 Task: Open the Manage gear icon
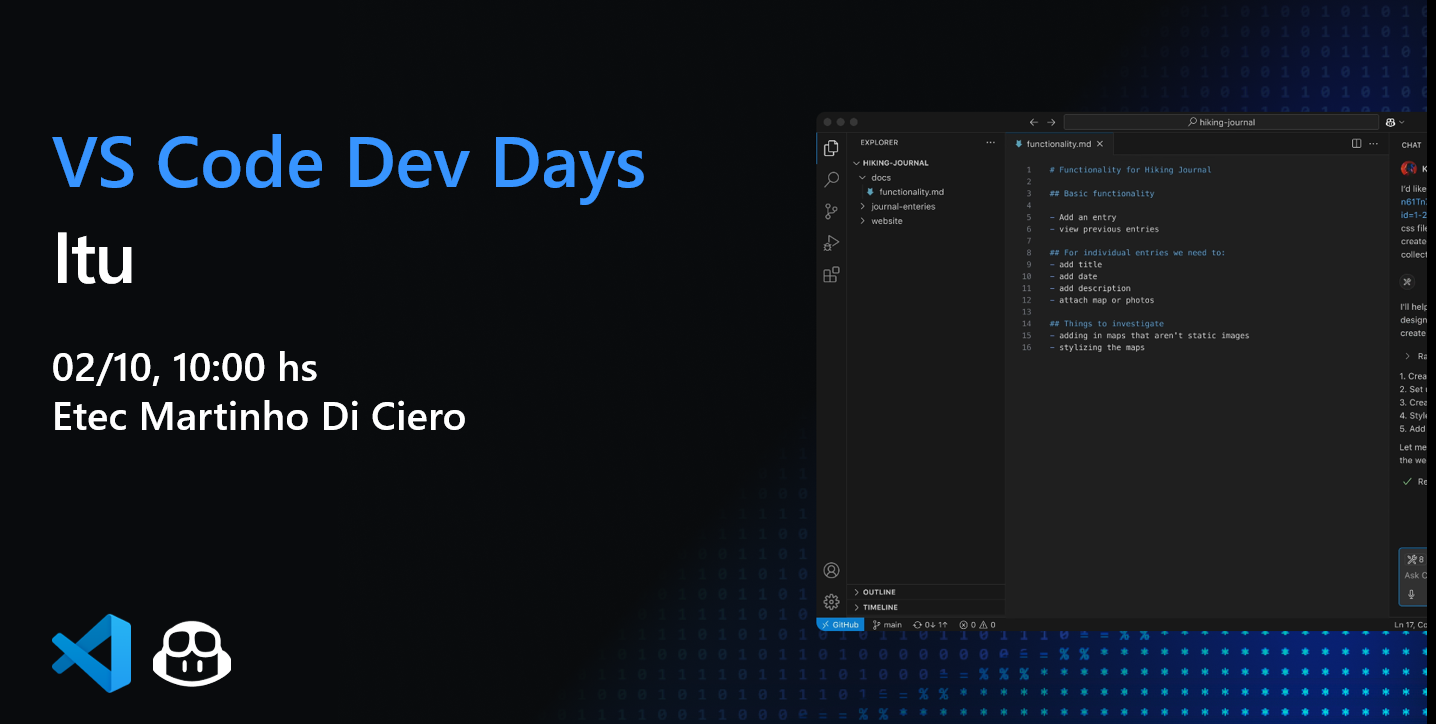[x=831, y=601]
